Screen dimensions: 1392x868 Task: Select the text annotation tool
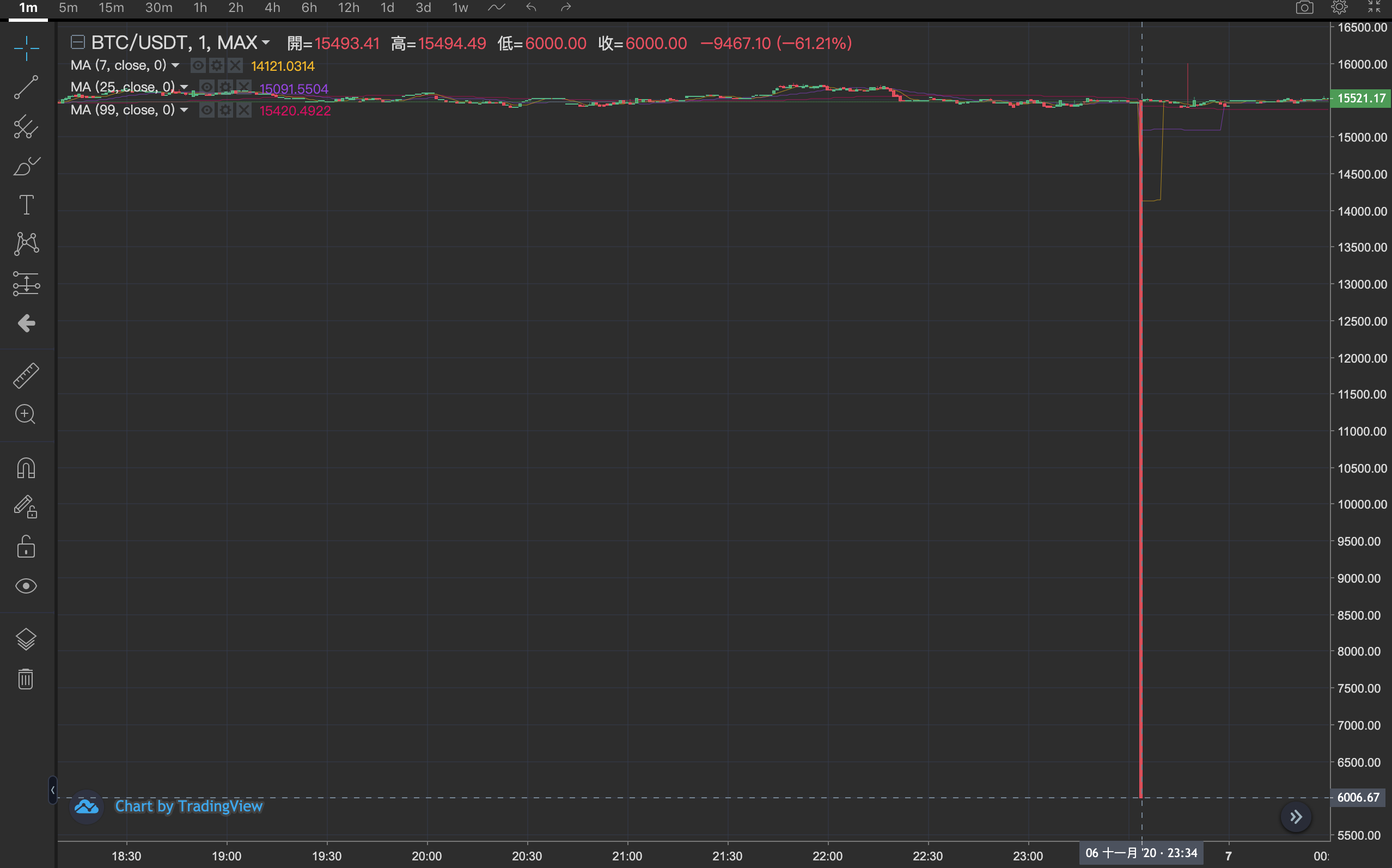click(26, 205)
